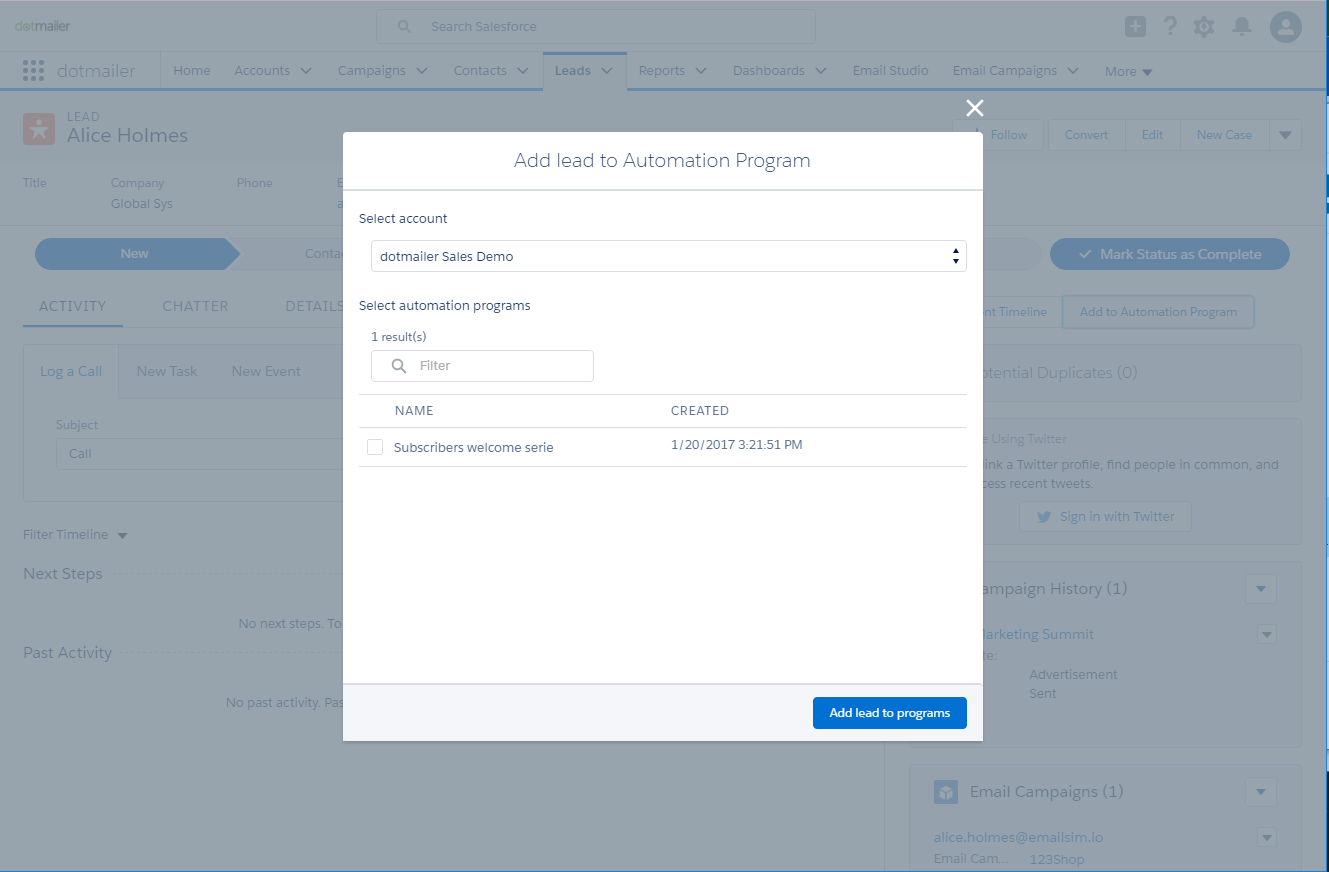Click the Setup gear icon
The image size is (1329, 872).
point(1204,26)
